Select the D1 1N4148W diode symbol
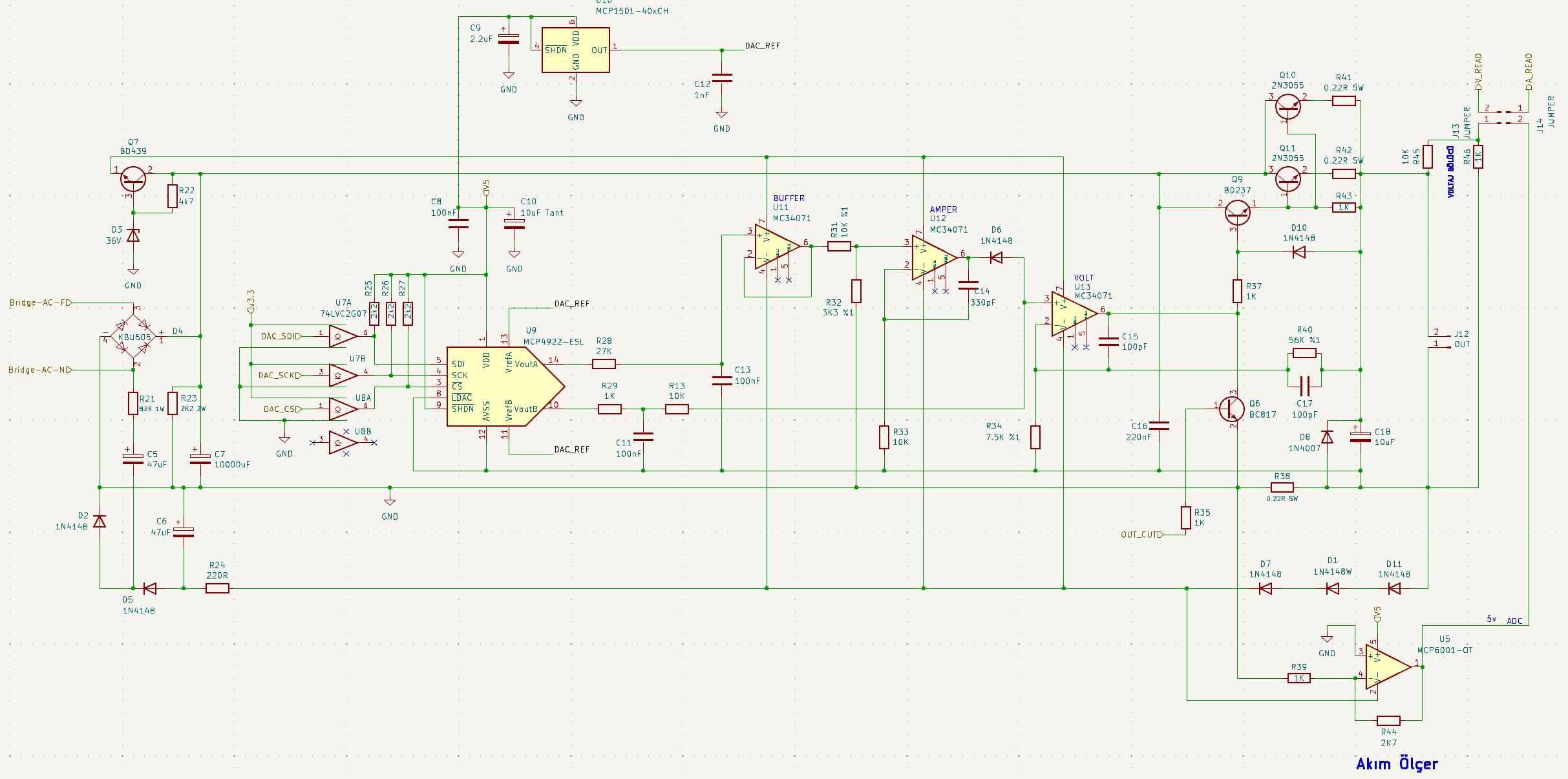1568x779 pixels. [1332, 588]
